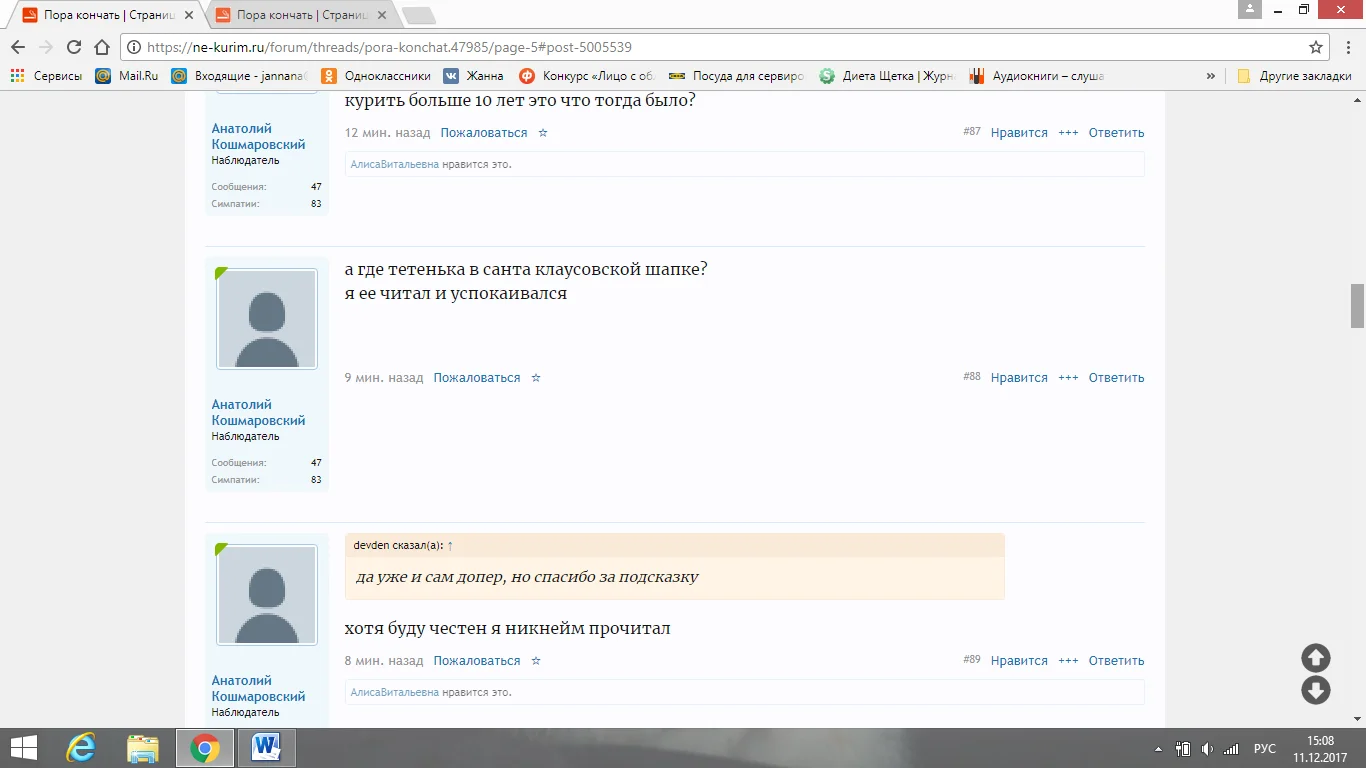Click the Chrome icon in the taskbar
This screenshot has height=768, width=1366.
pos(205,748)
